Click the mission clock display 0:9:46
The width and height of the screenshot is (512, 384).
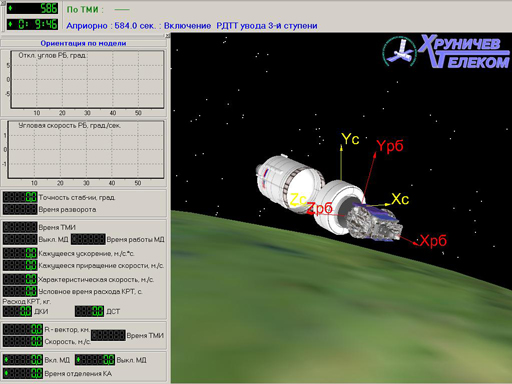(x=32, y=24)
